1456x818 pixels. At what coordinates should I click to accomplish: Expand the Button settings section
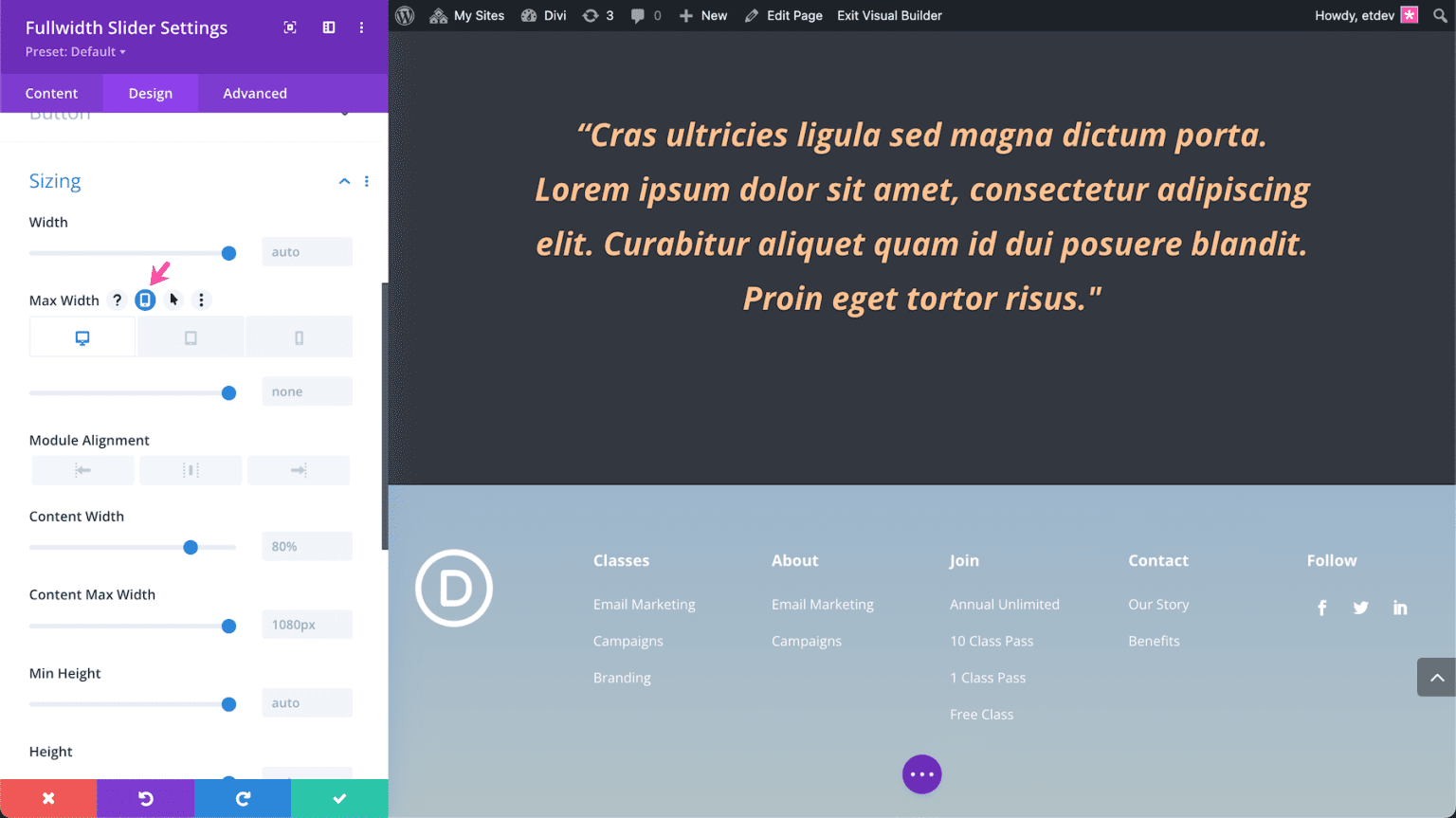click(345, 113)
